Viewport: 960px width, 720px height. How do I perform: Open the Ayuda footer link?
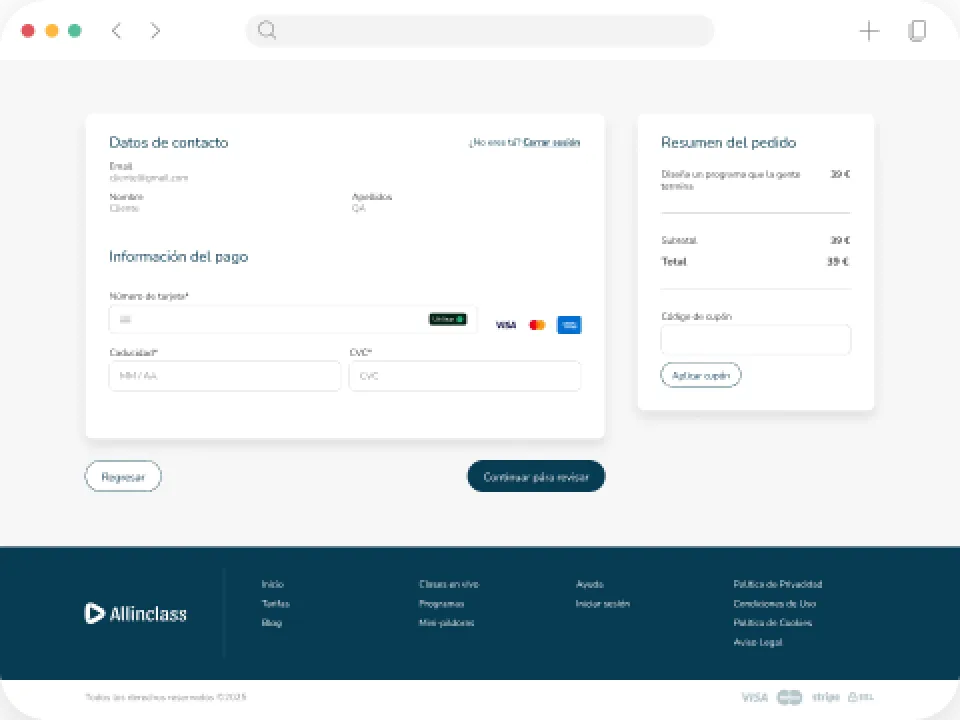590,584
